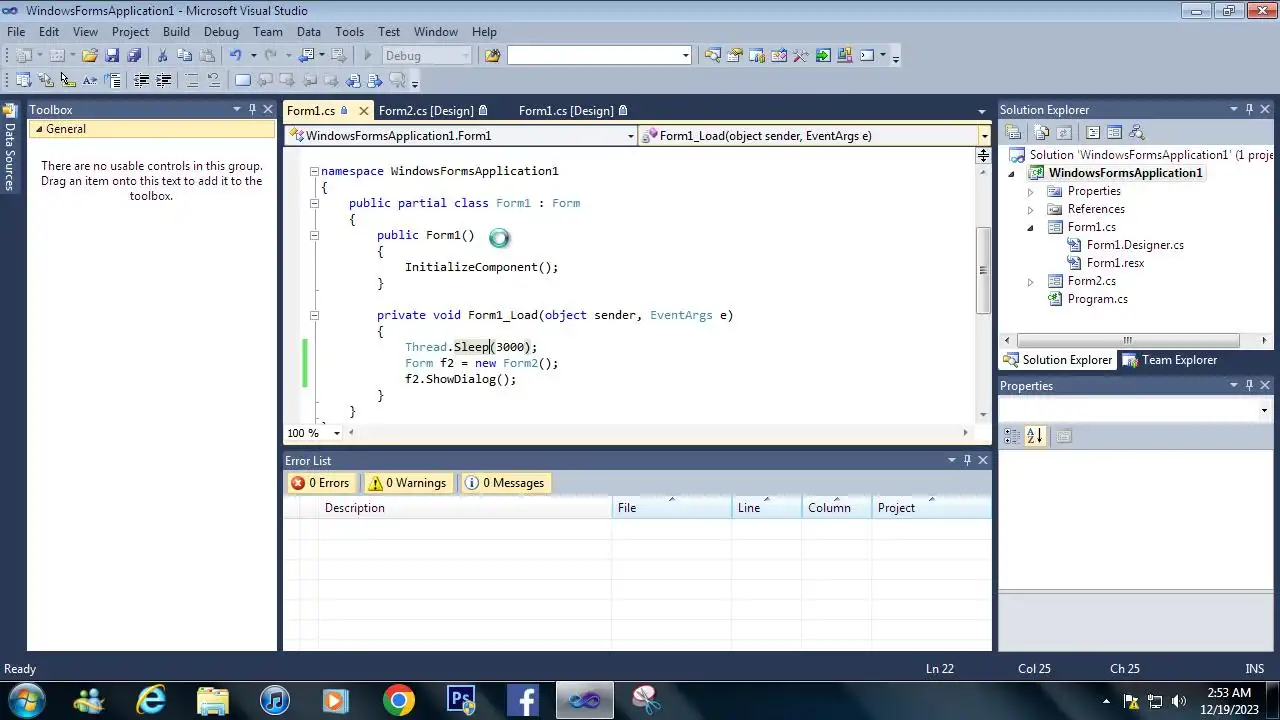Pin the Toolbox panel auto-hide toggle
1280x720 pixels.
pos(252,109)
